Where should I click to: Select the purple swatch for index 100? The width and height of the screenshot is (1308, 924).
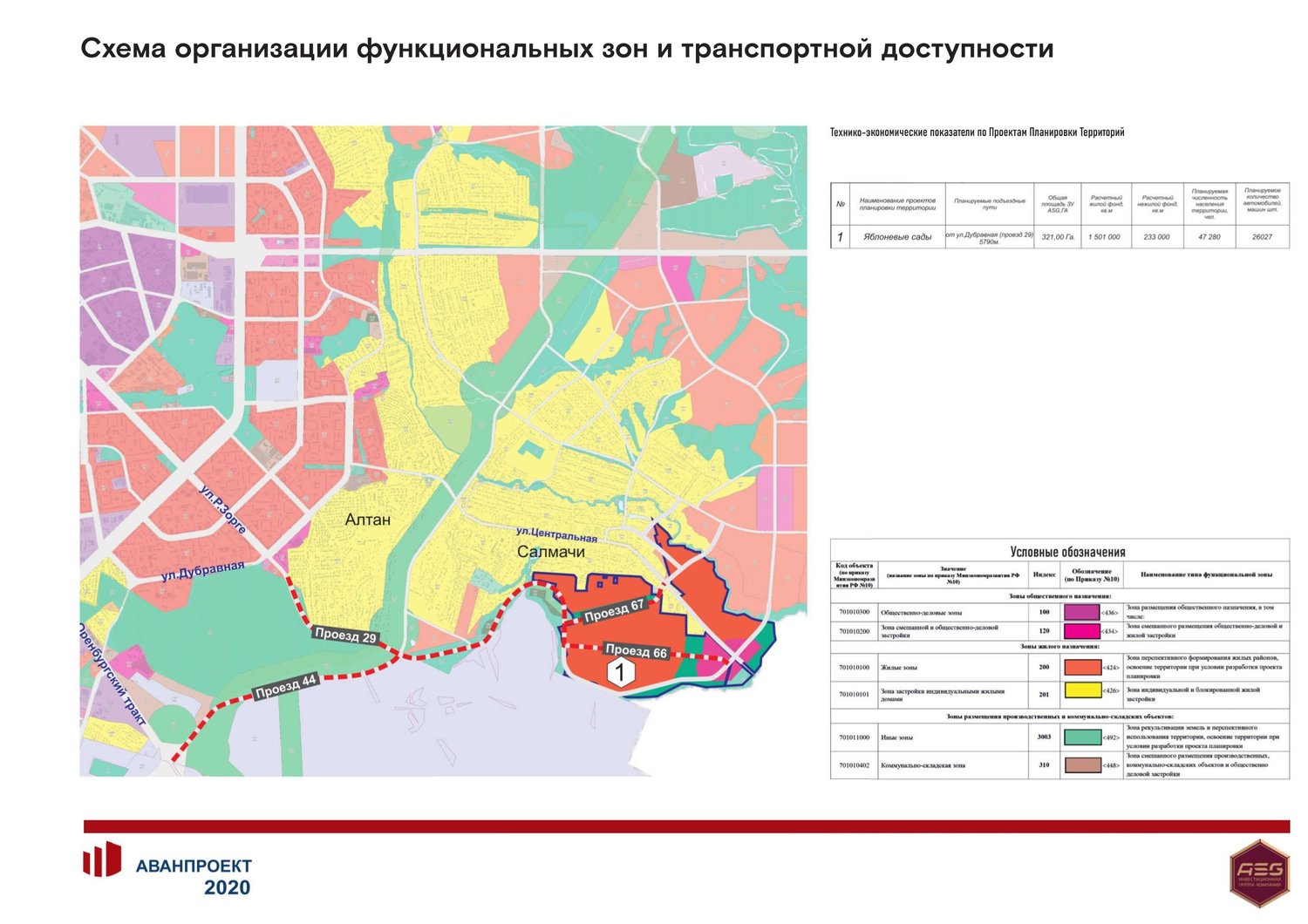click(1081, 612)
